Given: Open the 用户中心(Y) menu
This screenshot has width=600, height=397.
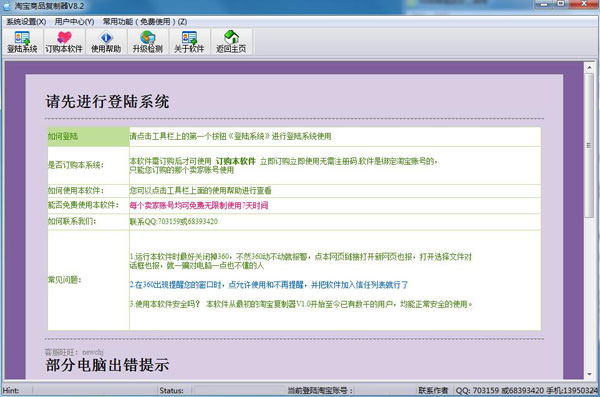Looking at the screenshot, I should [74, 22].
